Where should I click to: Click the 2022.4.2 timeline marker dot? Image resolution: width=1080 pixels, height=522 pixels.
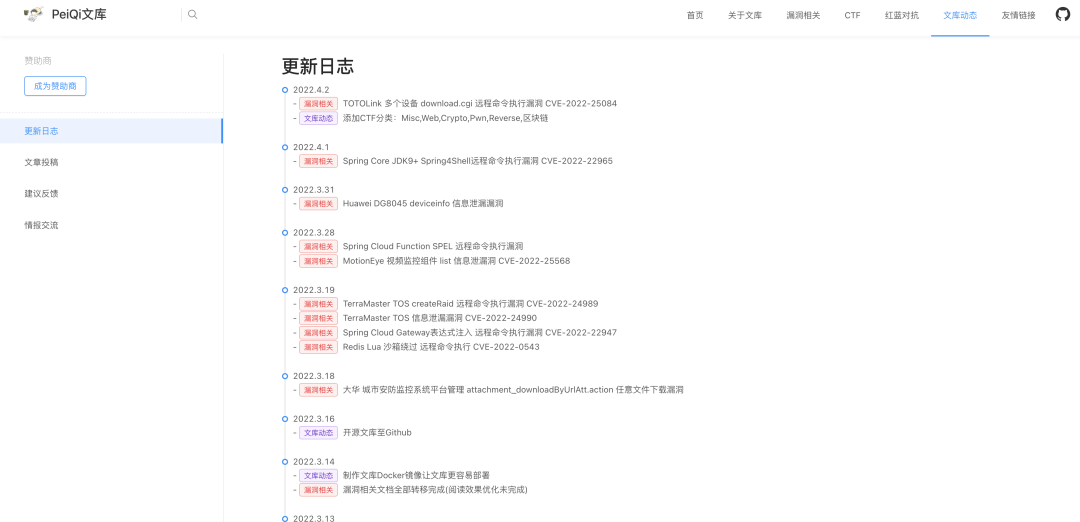tap(285, 90)
